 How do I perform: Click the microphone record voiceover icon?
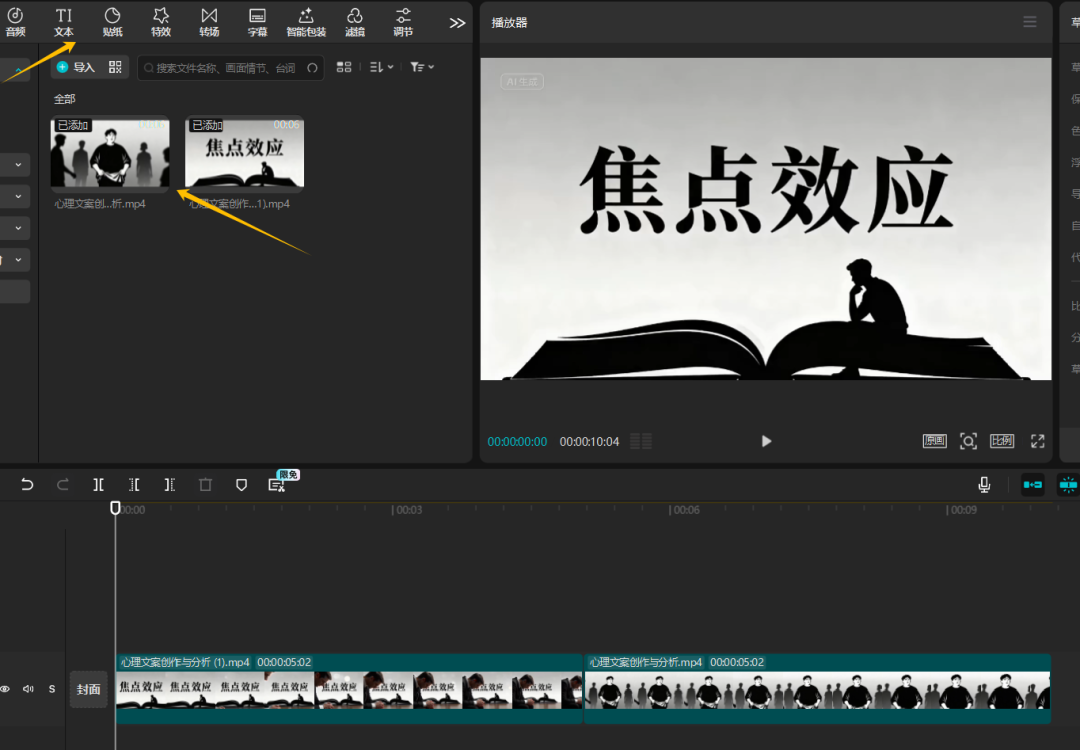984,485
